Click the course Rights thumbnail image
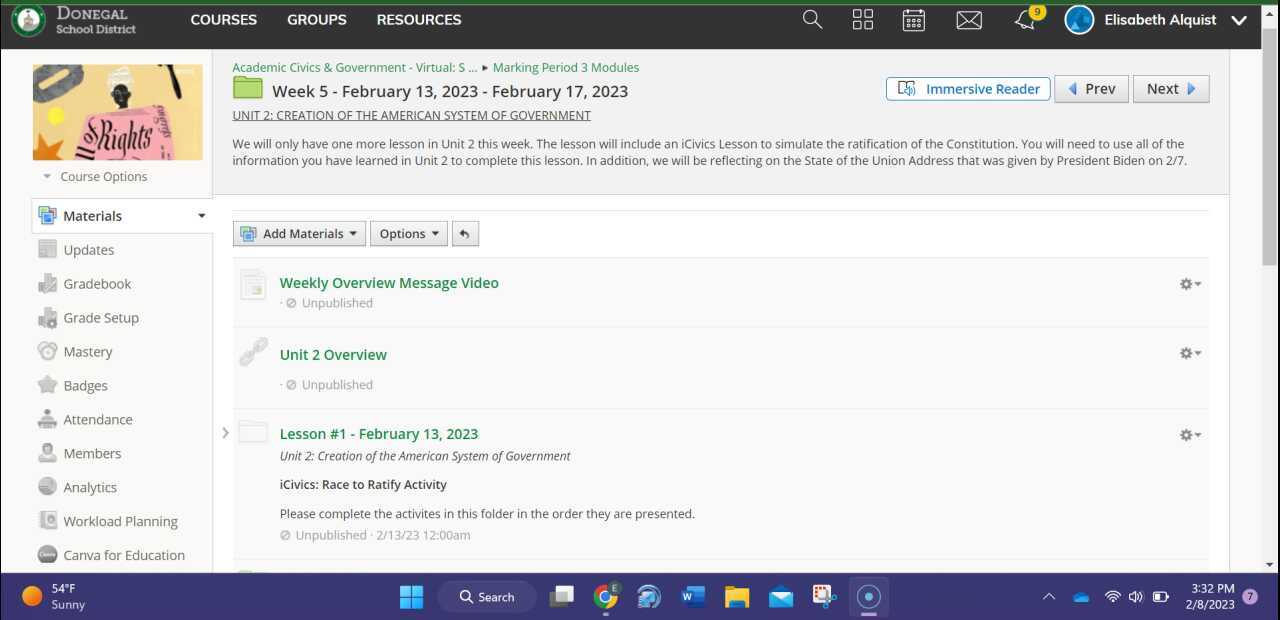1280x620 pixels. pos(117,112)
